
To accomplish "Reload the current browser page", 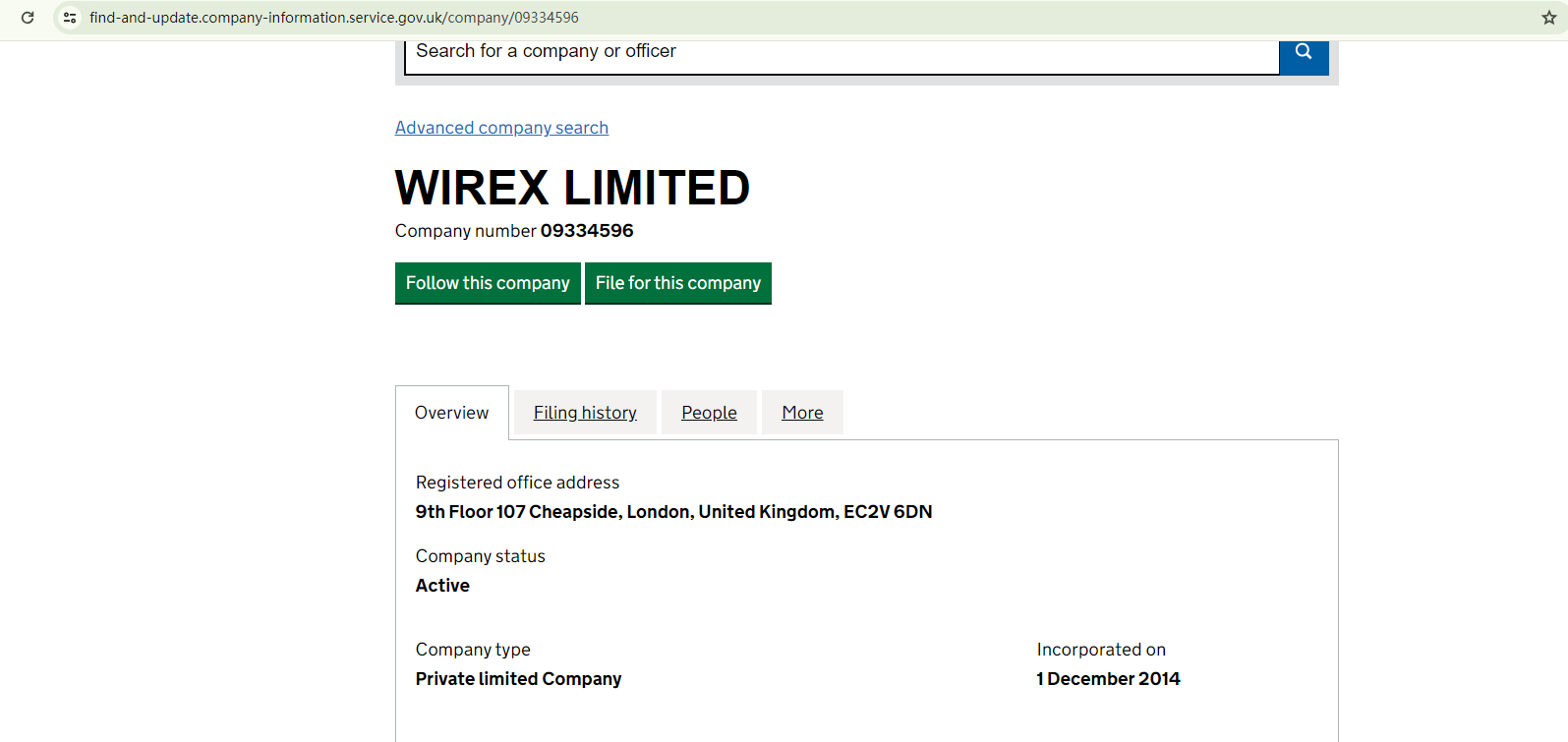I will (28, 18).
